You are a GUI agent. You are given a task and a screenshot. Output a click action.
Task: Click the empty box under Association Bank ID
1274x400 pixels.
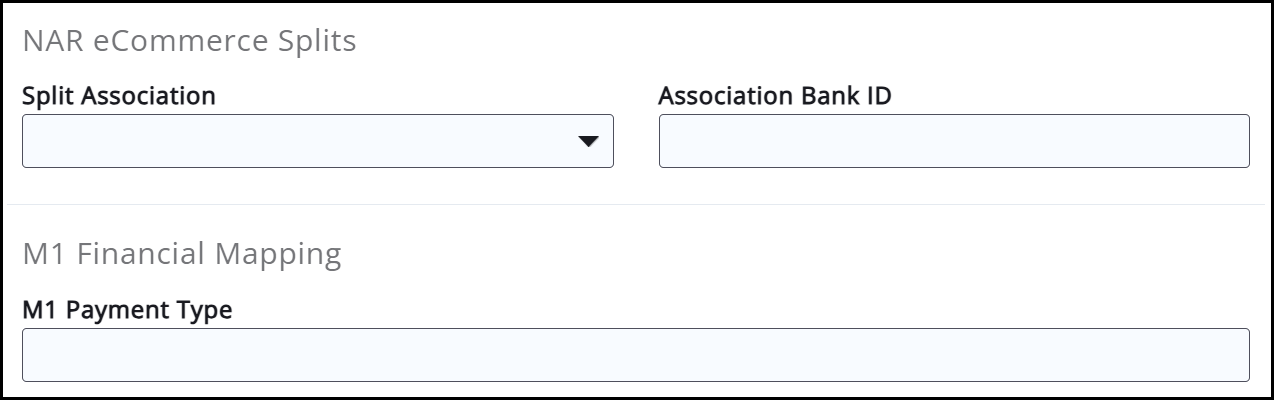tap(953, 141)
